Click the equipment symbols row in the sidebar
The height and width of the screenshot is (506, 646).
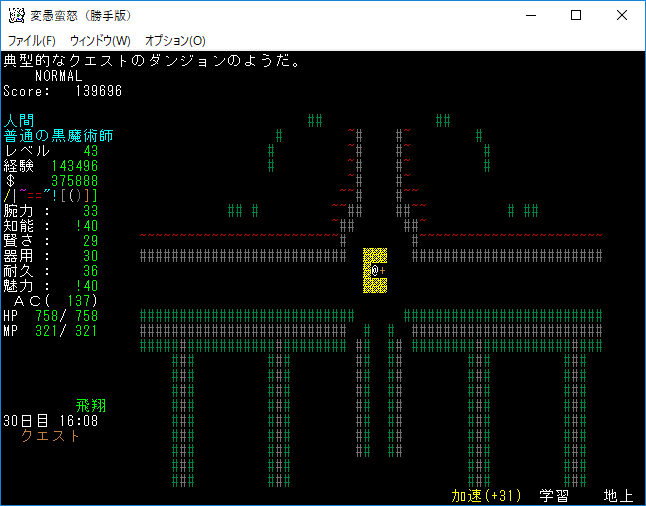50,196
